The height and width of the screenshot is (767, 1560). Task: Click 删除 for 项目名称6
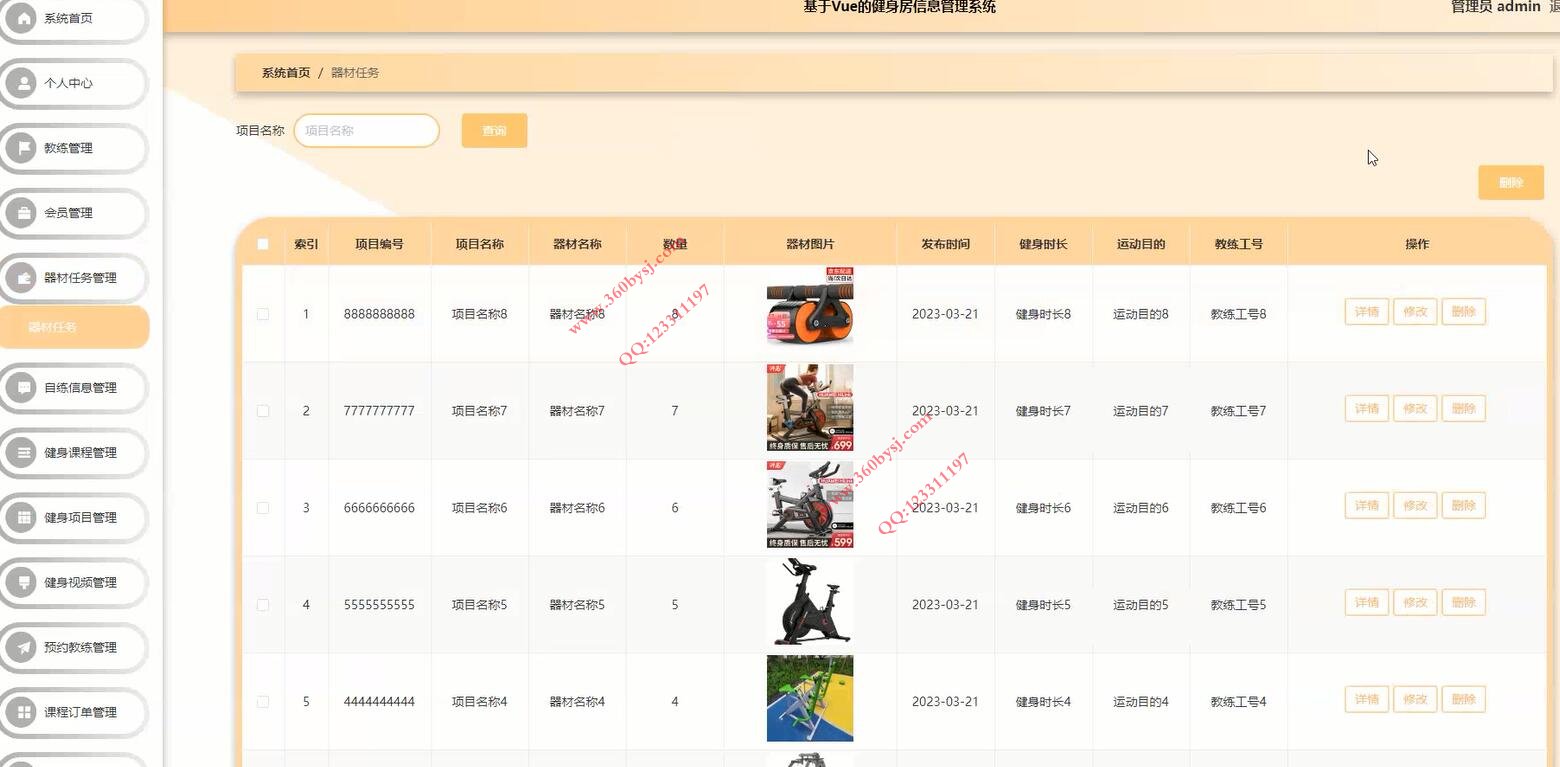coord(1463,506)
